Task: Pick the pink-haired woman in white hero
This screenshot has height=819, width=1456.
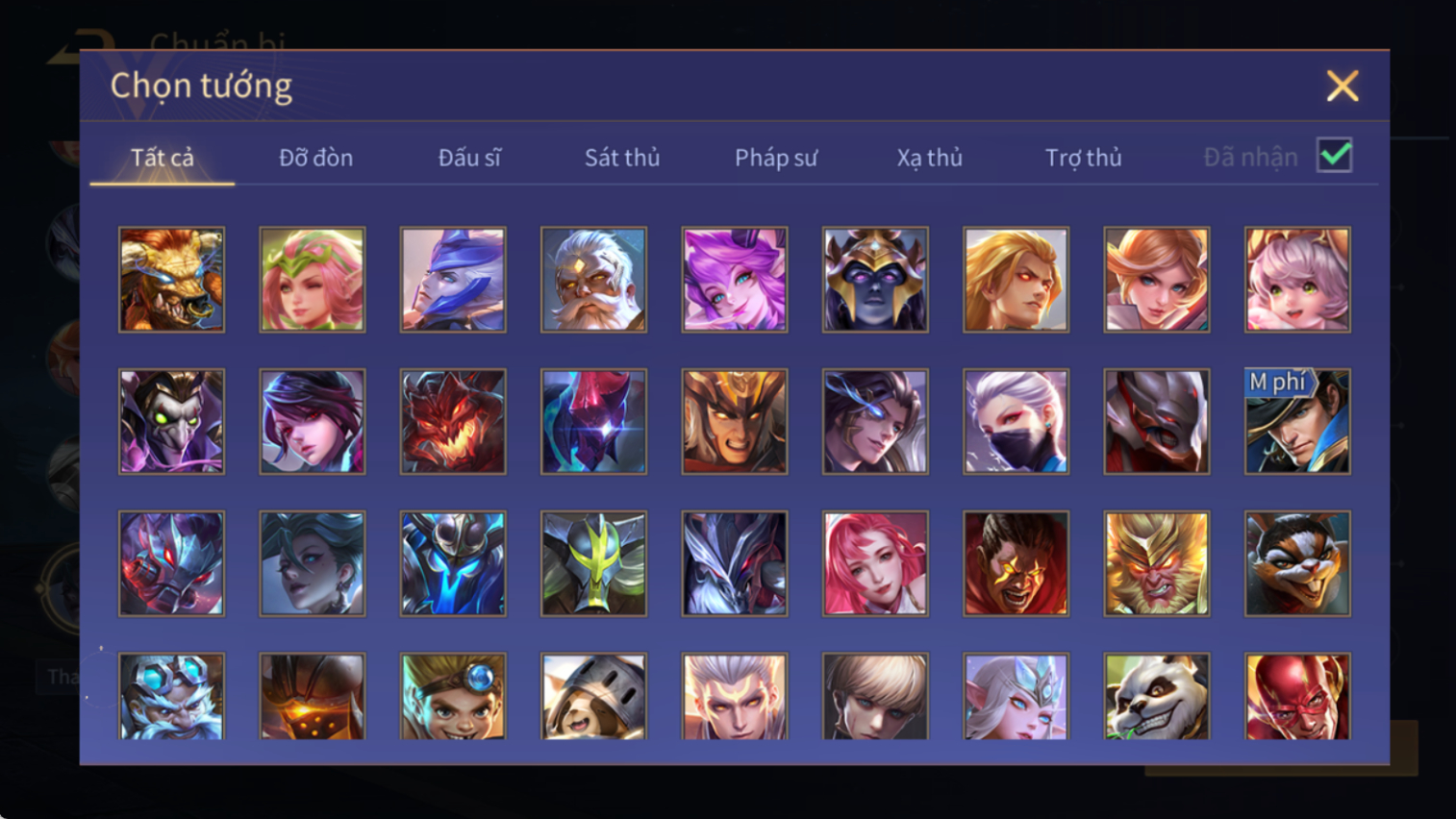Action: [x=875, y=563]
